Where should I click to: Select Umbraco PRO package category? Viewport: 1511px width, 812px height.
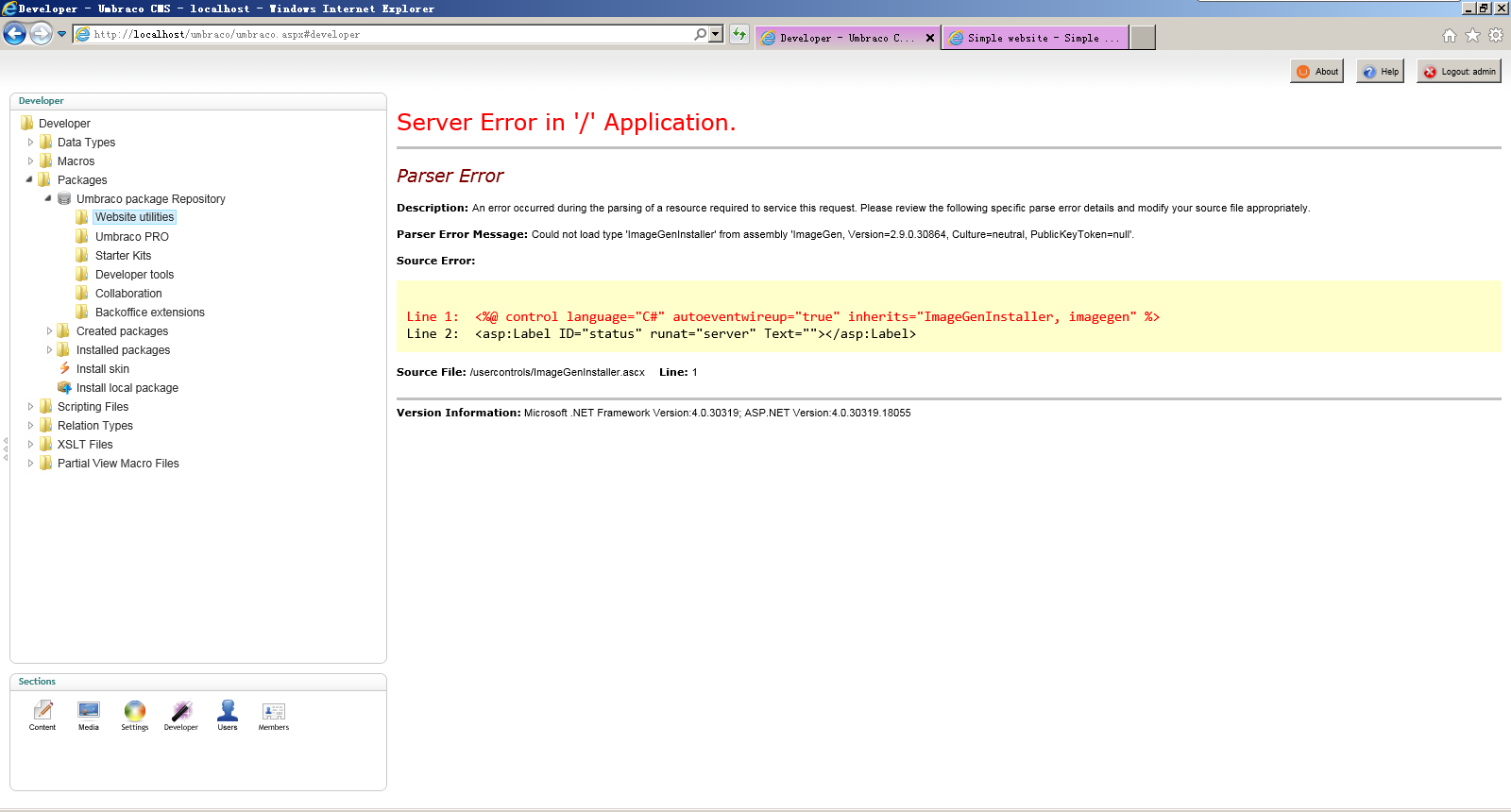(131, 237)
